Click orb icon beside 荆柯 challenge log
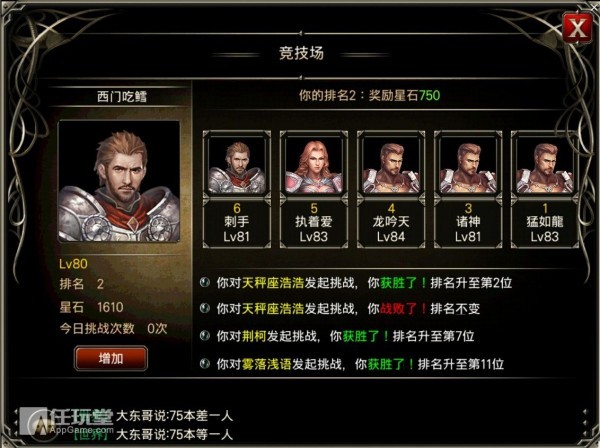The height and width of the screenshot is (448, 600). click(205, 336)
